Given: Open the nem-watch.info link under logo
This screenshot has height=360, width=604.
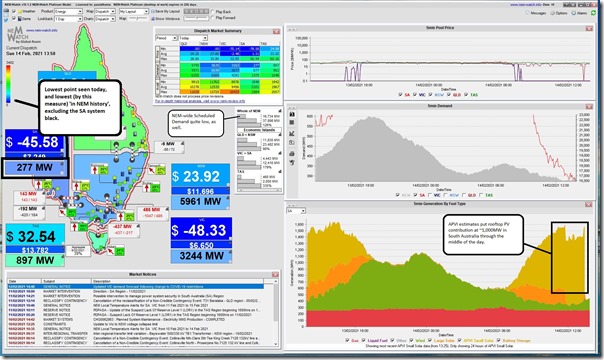Looking at the screenshot, I should tap(42, 30).
